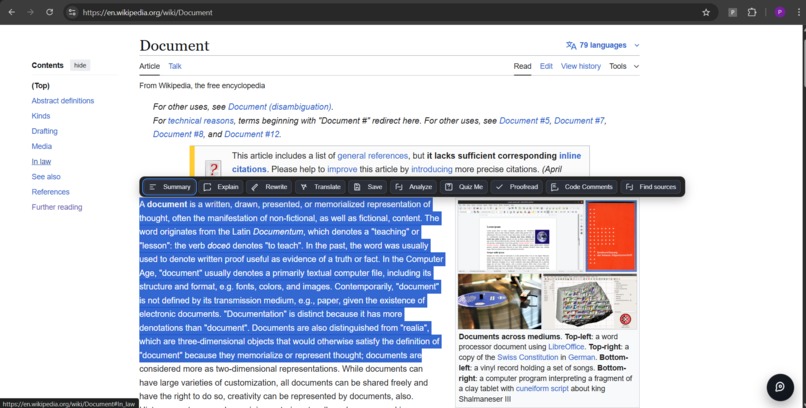Open the Extensions puzzle icon
The height and width of the screenshot is (408, 806).
(752, 12)
